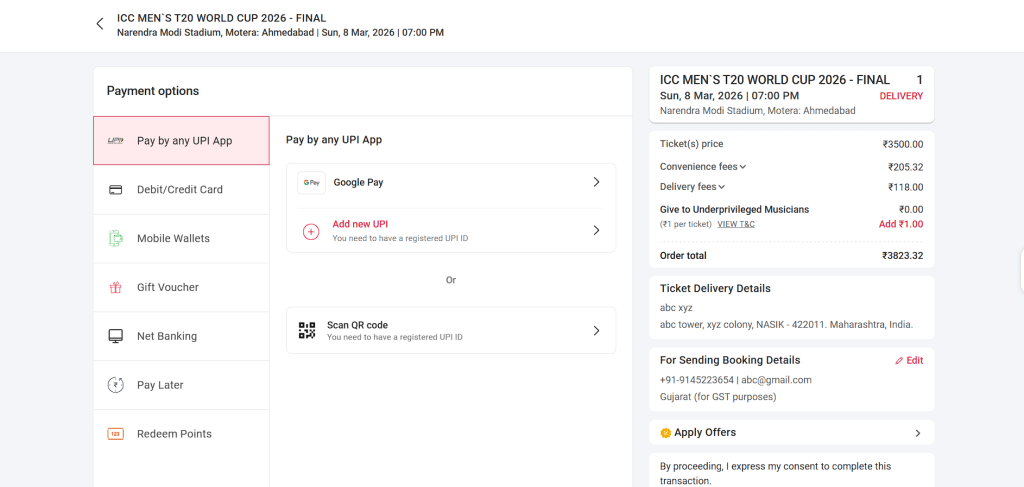This screenshot has height=487, width=1024.
Task: Open Google Pay option chevron
Action: [x=596, y=182]
